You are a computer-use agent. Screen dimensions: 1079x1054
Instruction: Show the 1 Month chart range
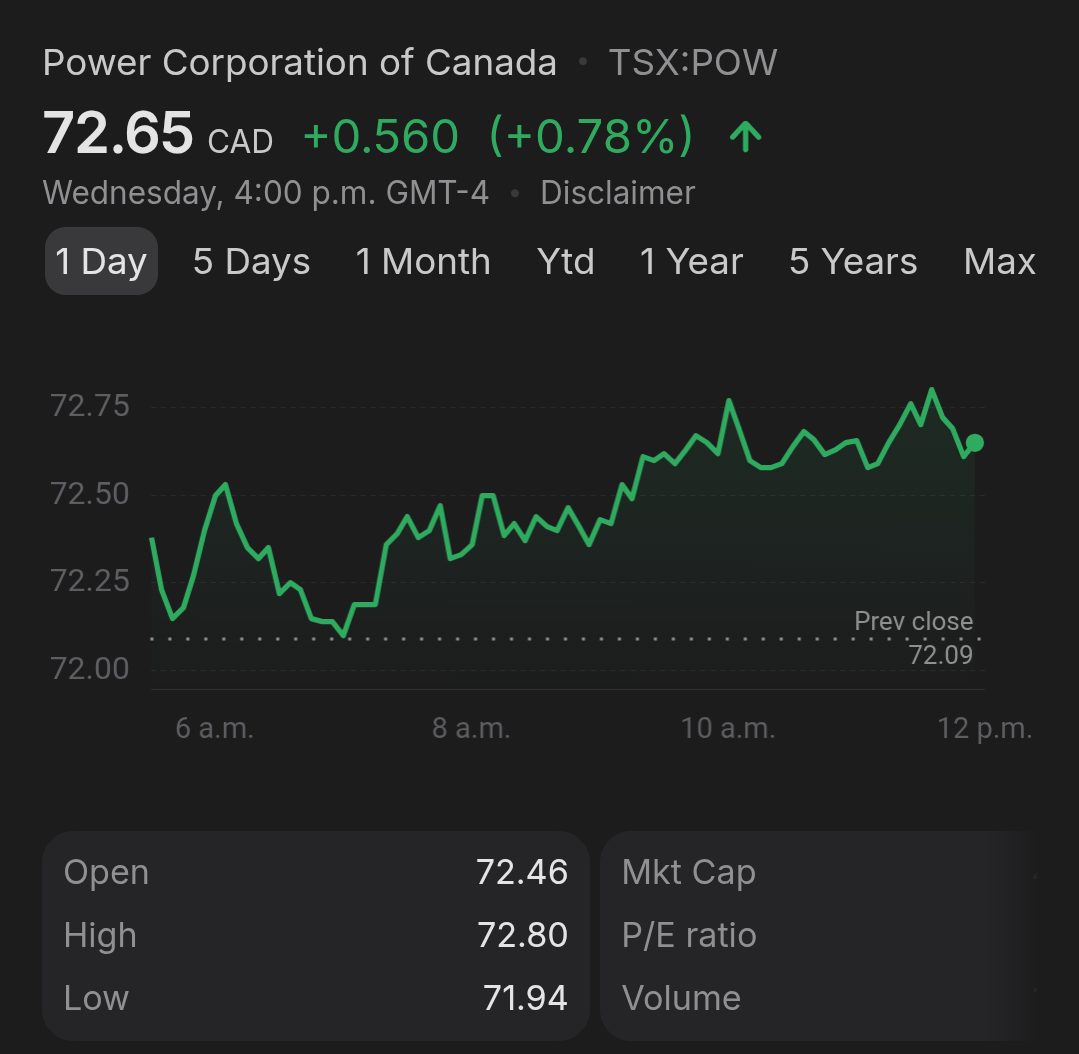(x=423, y=262)
